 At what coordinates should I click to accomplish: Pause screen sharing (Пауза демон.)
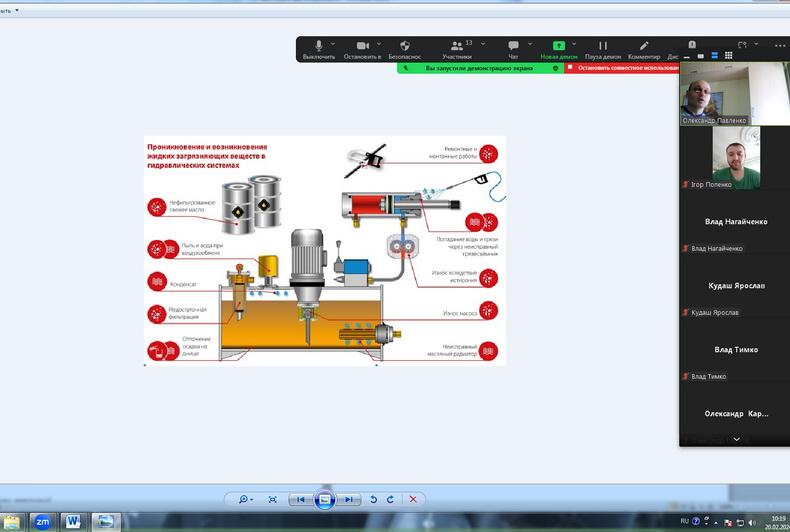603,47
